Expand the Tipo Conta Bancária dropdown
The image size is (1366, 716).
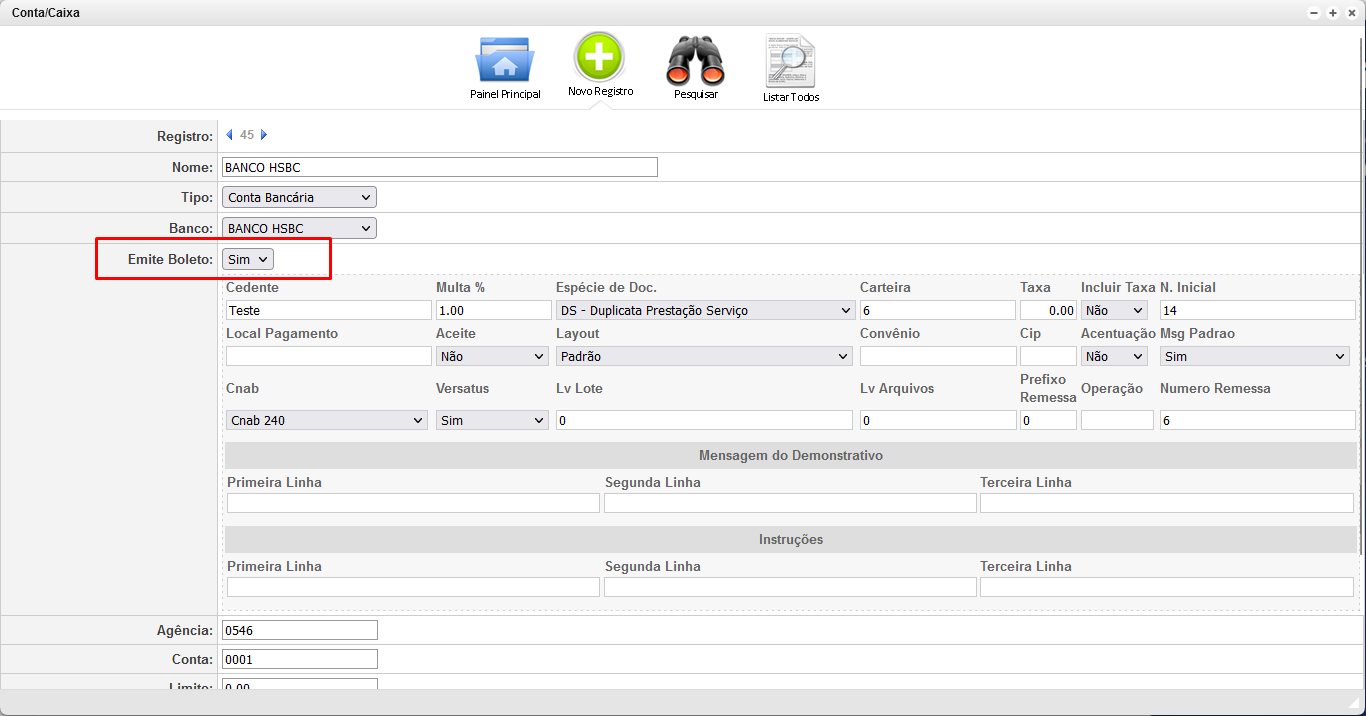(x=299, y=197)
